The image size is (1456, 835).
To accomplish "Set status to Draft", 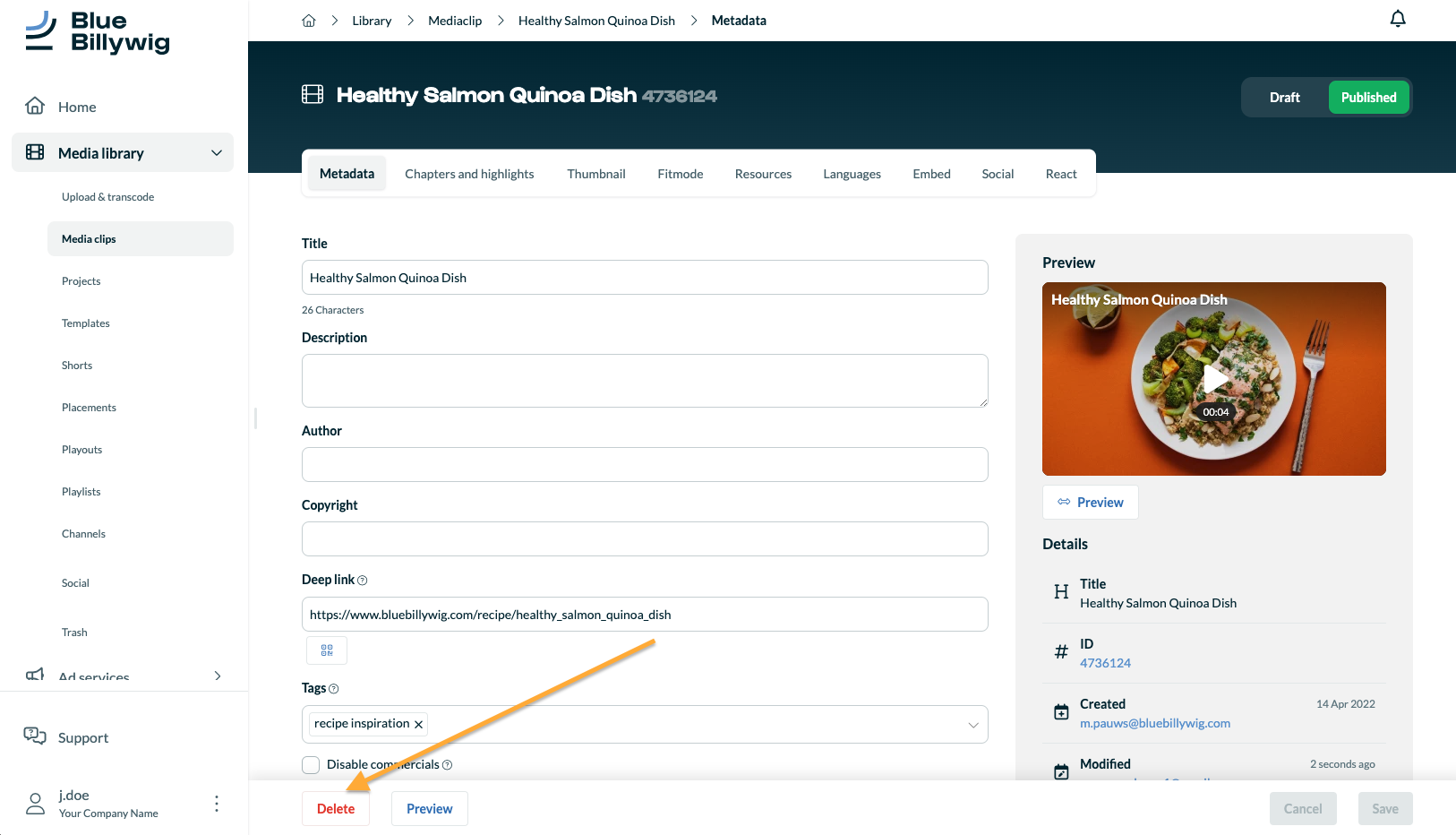I will 1284,98.
